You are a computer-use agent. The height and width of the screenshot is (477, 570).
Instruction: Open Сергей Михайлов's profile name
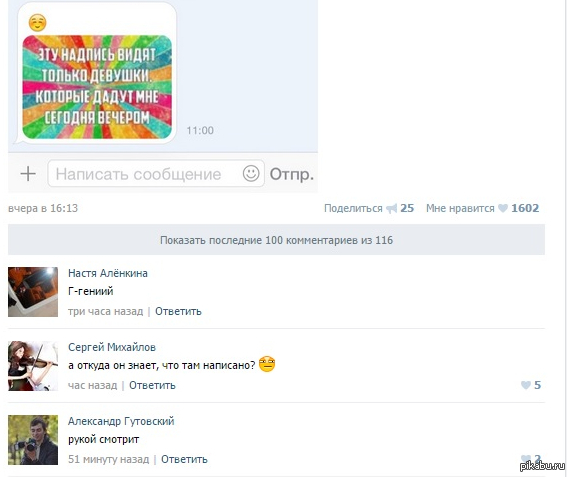click(x=112, y=347)
